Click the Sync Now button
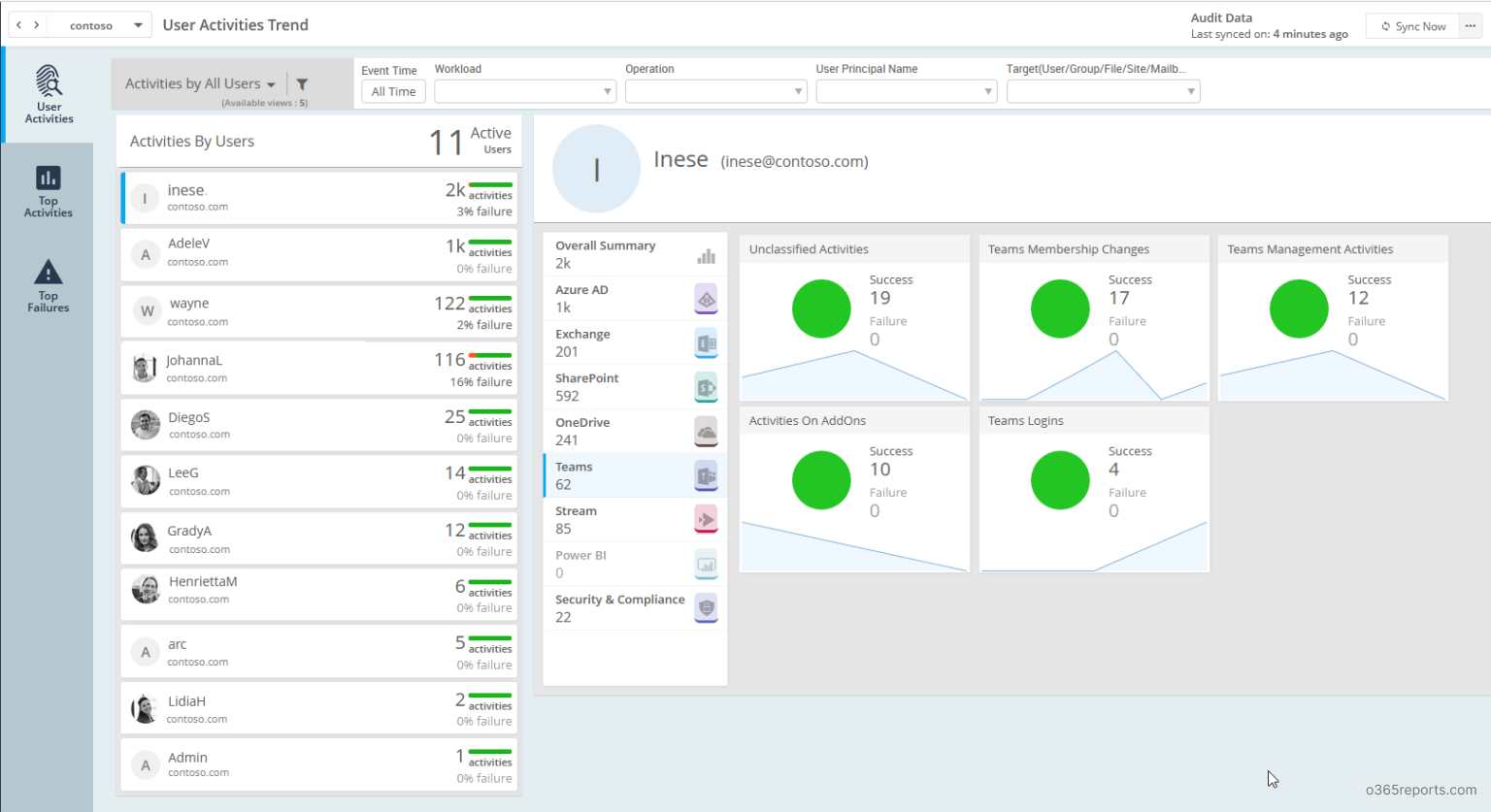This screenshot has width=1491, height=812. pos(1412,26)
